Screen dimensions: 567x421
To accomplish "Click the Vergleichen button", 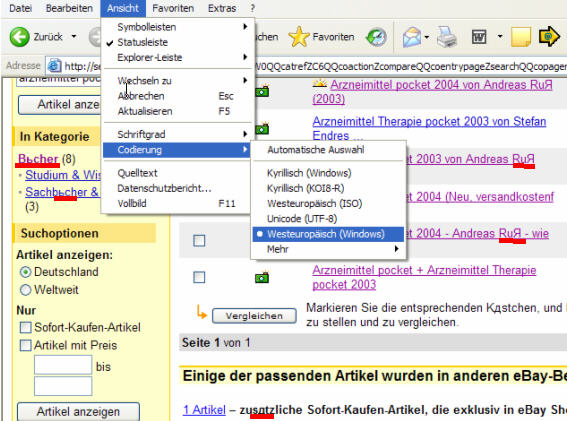I will 254,316.
